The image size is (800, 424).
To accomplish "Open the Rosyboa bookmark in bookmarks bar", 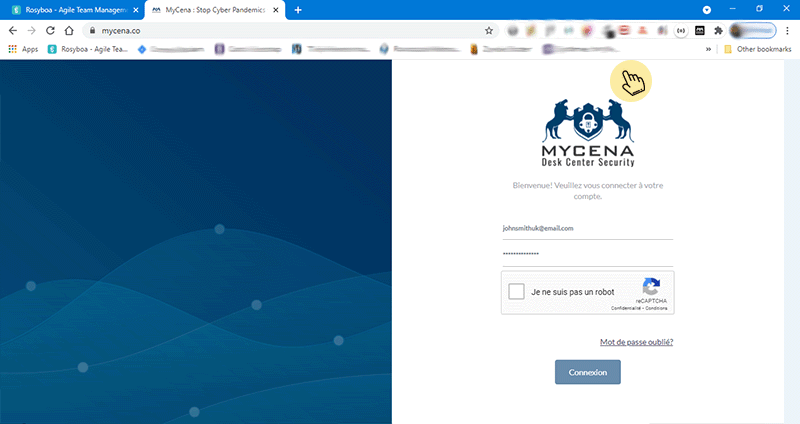I will tap(89, 48).
